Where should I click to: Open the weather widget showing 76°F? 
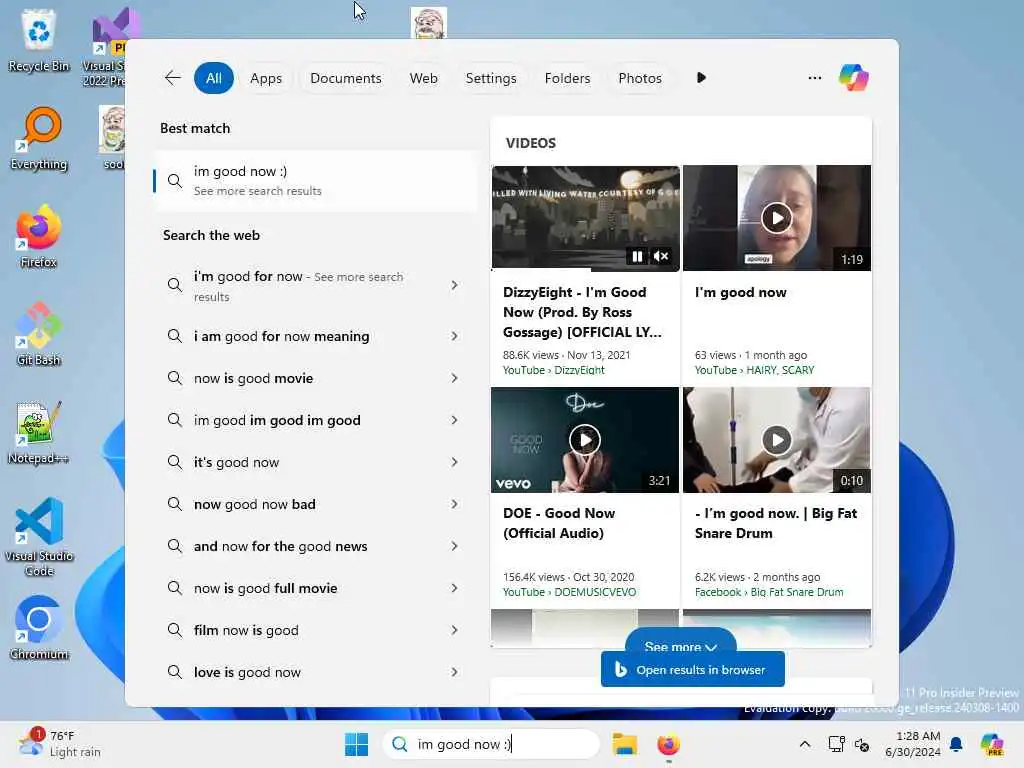[x=60, y=744]
